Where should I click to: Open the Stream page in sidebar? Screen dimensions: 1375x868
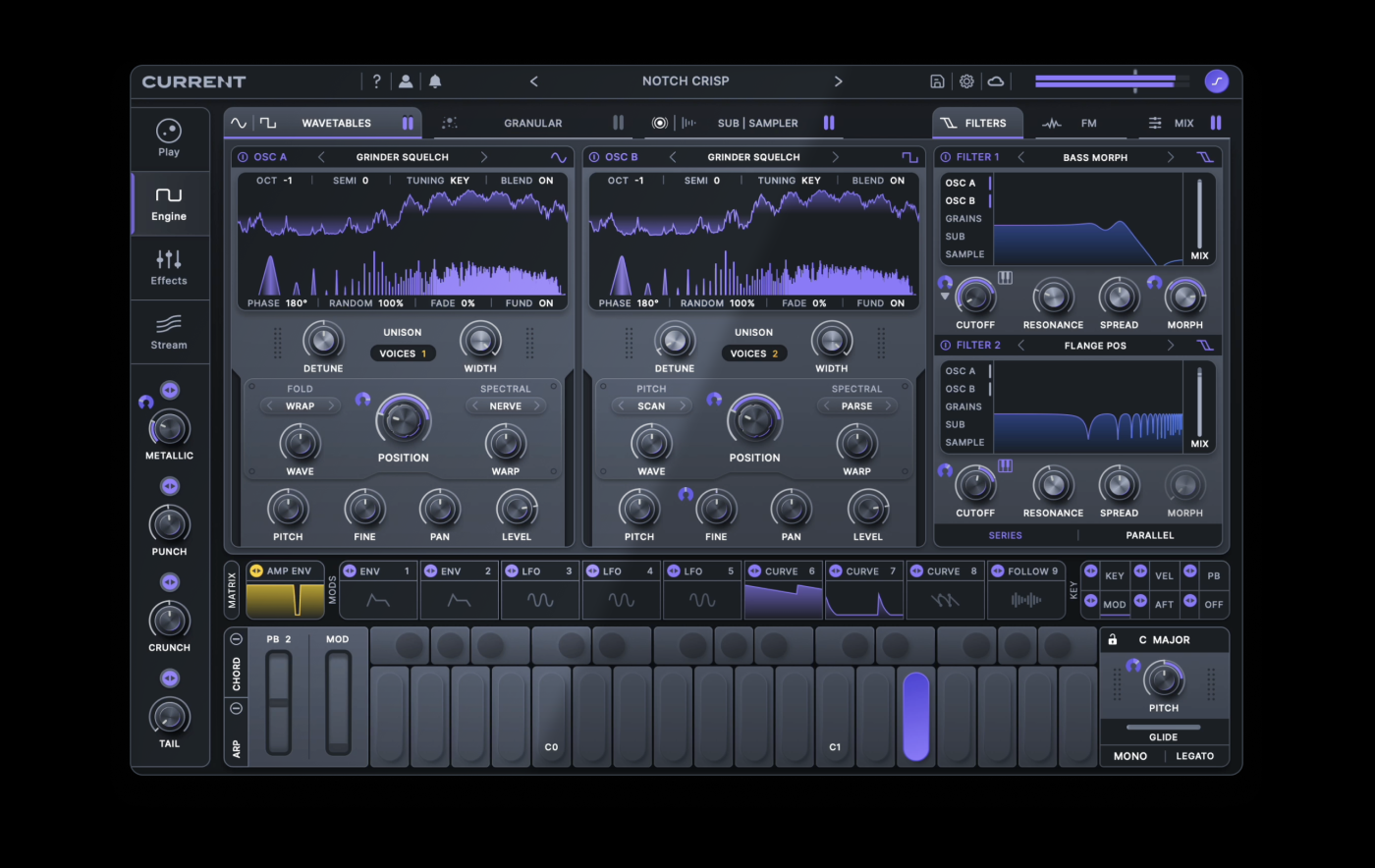click(x=169, y=332)
